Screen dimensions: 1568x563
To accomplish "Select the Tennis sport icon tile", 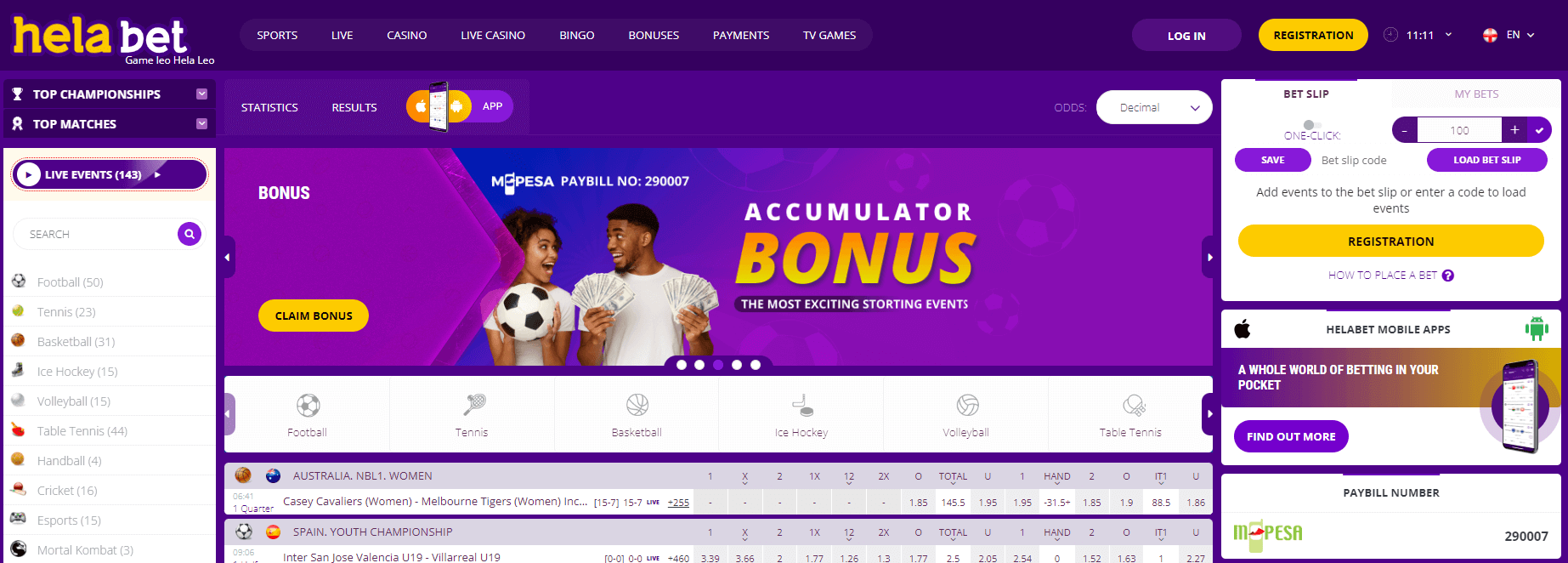I will 472,414.
